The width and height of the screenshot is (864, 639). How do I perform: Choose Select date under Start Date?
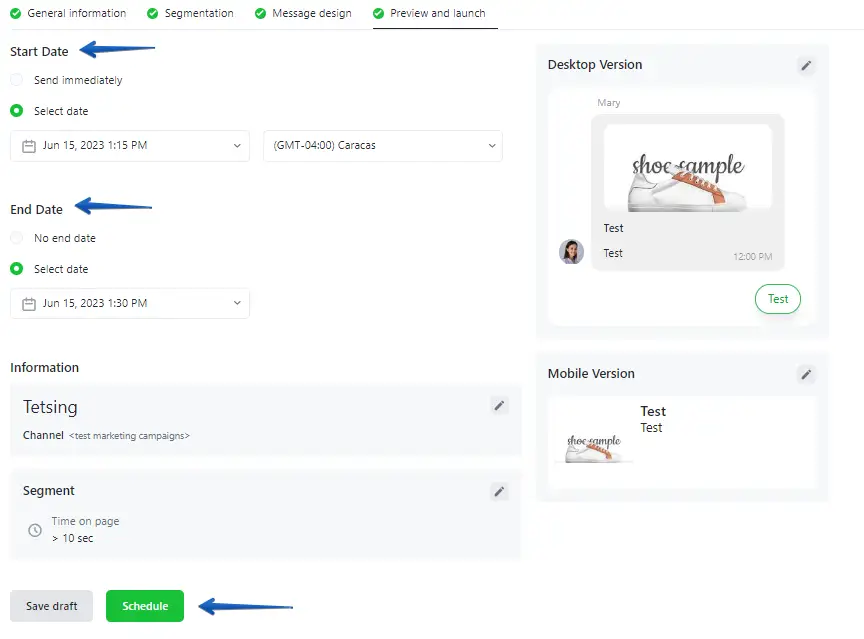point(17,111)
